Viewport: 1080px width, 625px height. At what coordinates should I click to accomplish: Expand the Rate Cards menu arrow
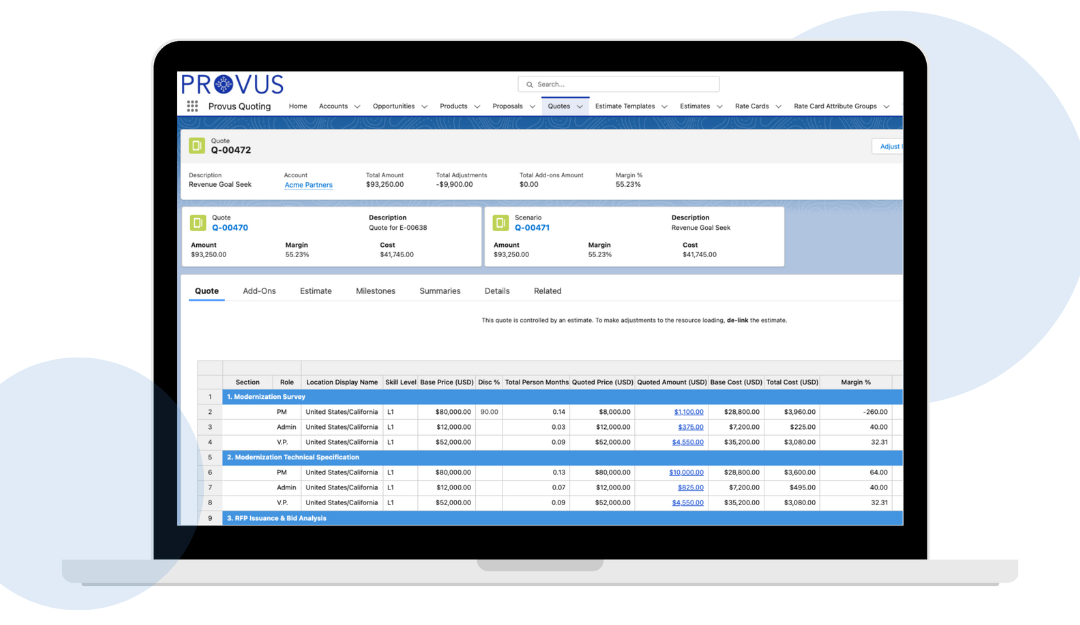point(776,105)
